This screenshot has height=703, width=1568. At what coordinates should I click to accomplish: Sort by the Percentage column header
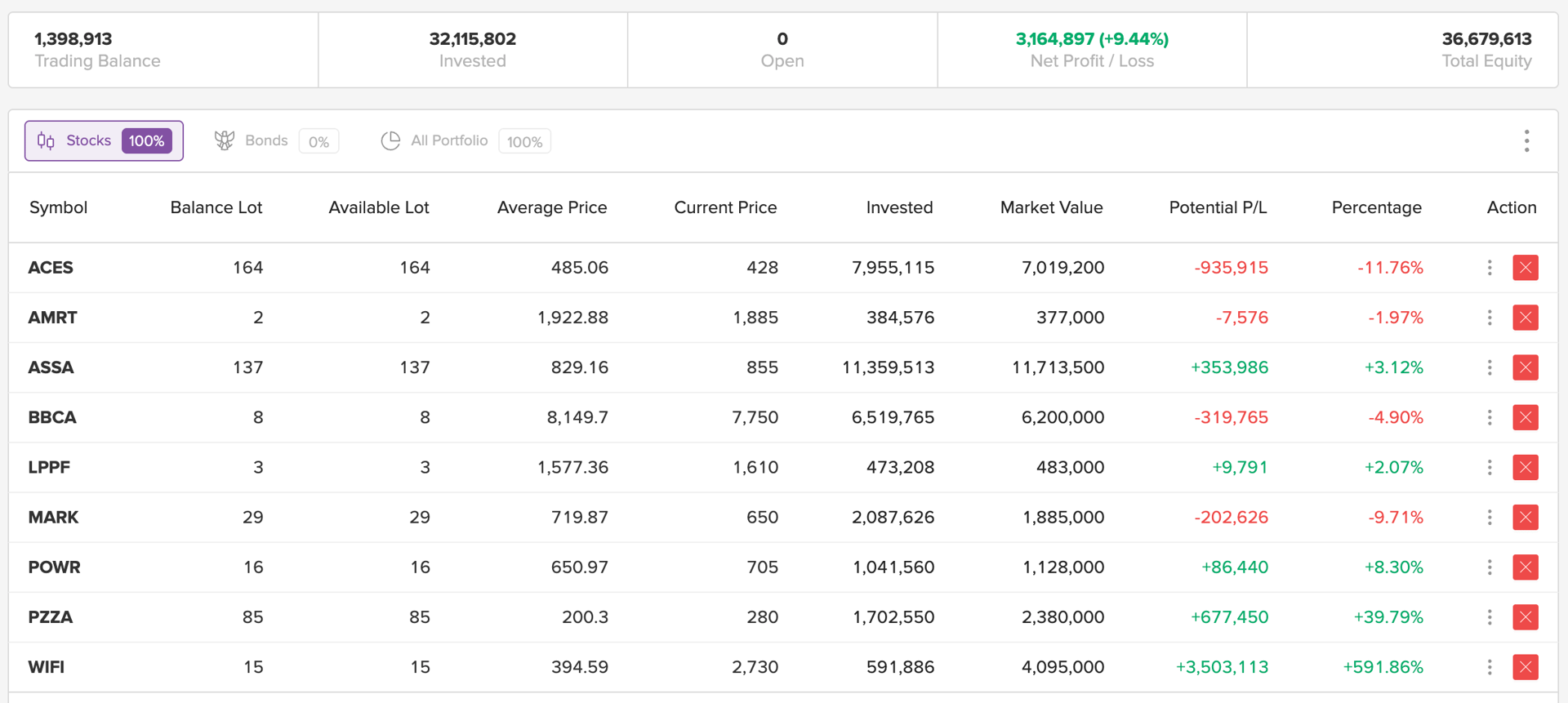1377,207
